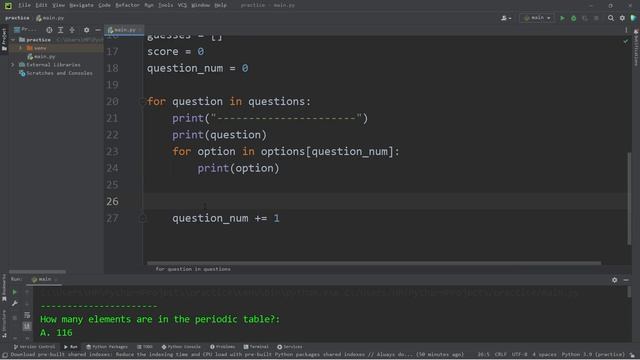
Task: Open Search Everywhere magnifier icon
Action: [x=611, y=18]
